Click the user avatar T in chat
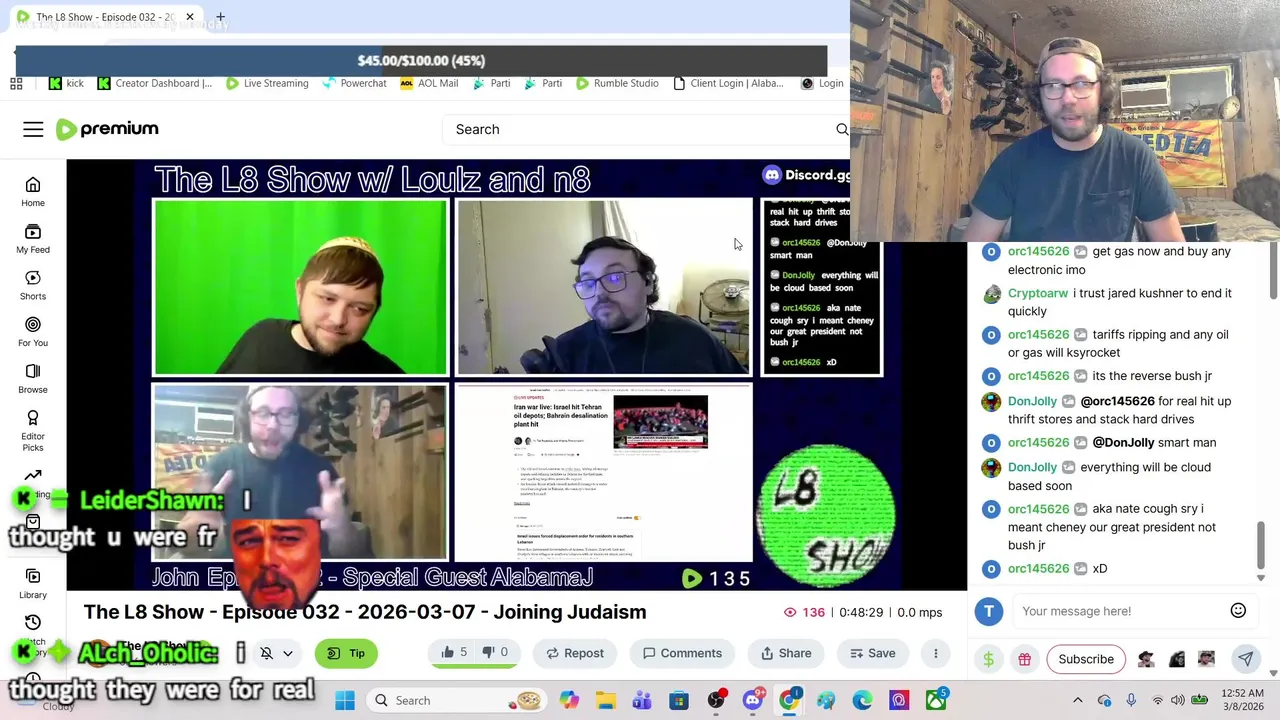This screenshot has width=1280, height=720. pyautogui.click(x=988, y=611)
